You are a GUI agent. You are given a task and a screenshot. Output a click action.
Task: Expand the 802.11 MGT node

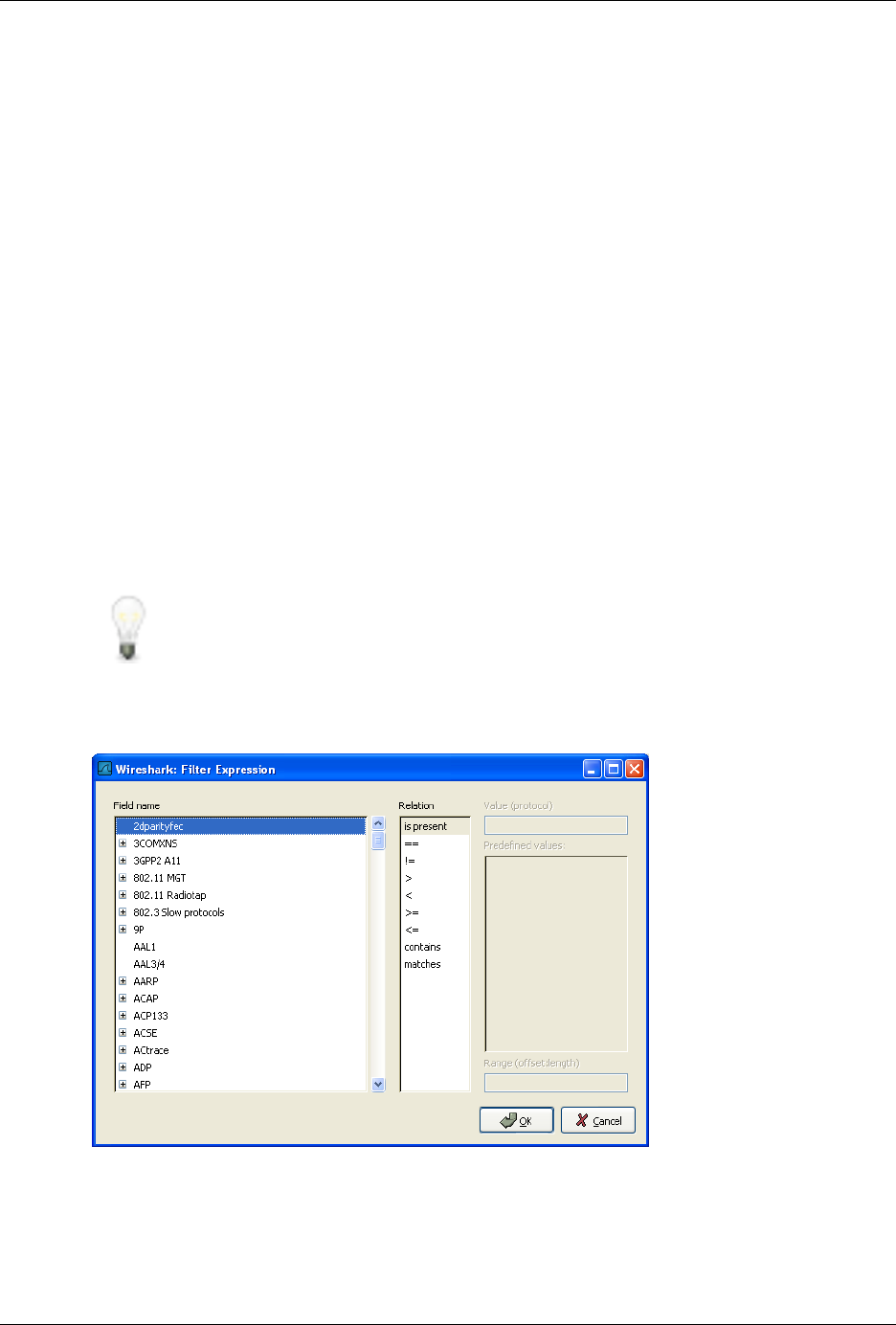click(123, 878)
